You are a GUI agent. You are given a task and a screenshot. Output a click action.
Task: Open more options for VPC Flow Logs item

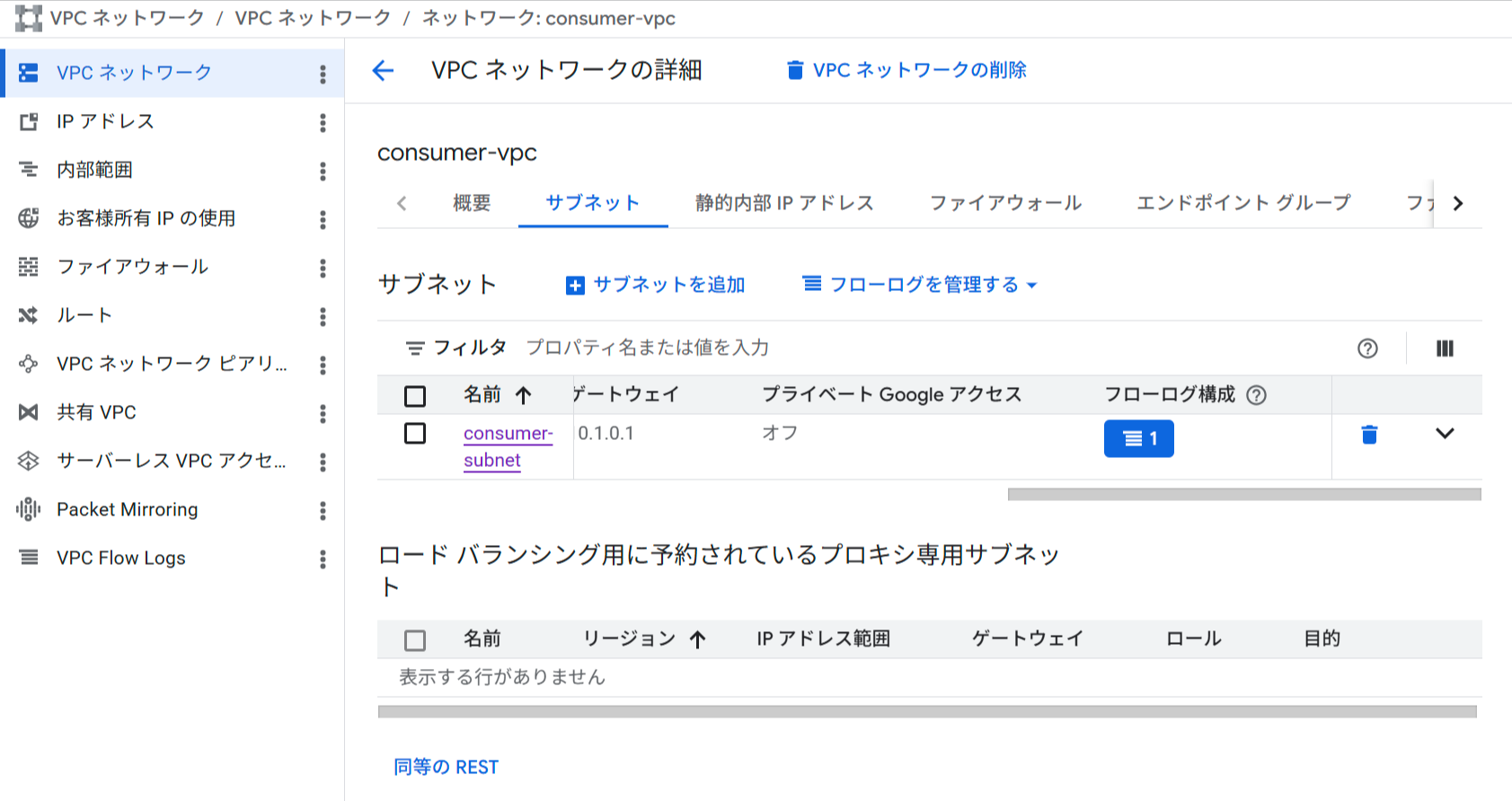point(323,559)
